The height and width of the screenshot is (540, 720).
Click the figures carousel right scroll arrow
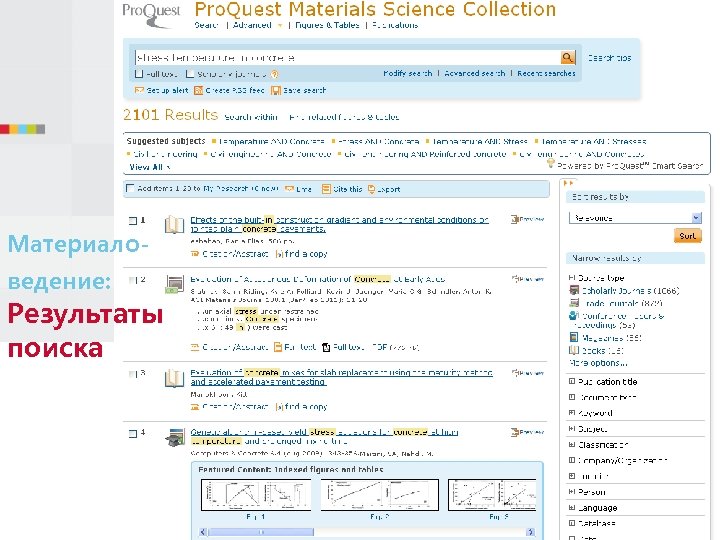pos(530,532)
